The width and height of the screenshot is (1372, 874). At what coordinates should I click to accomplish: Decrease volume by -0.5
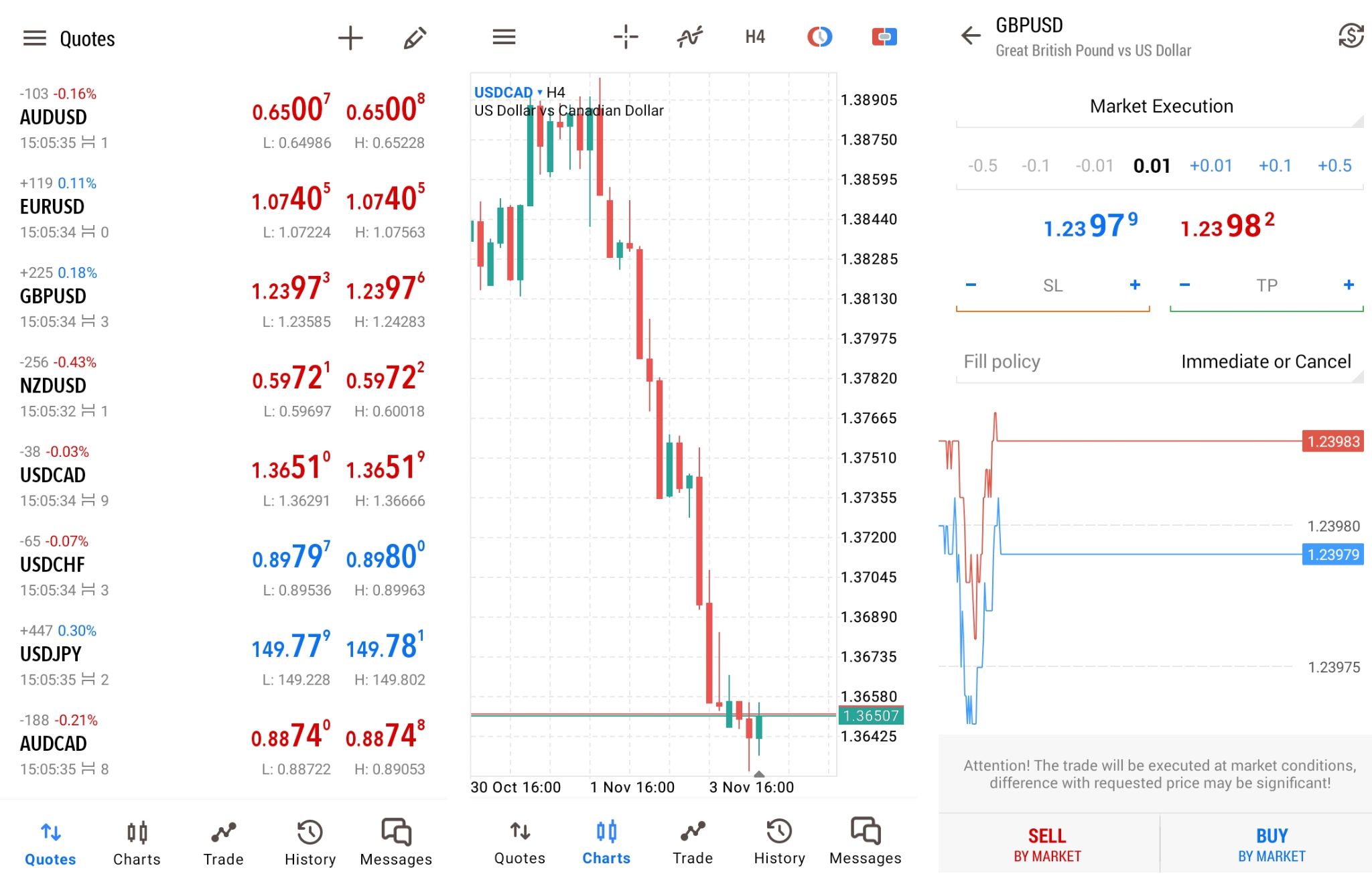(982, 165)
